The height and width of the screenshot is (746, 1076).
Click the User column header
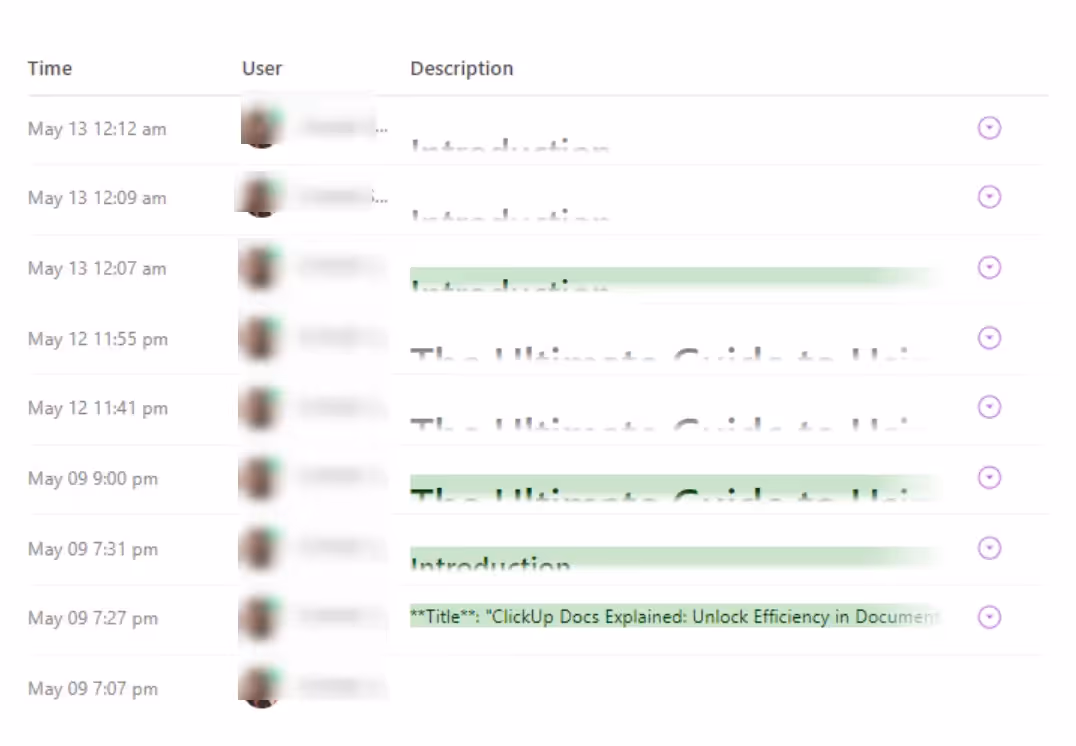261,68
